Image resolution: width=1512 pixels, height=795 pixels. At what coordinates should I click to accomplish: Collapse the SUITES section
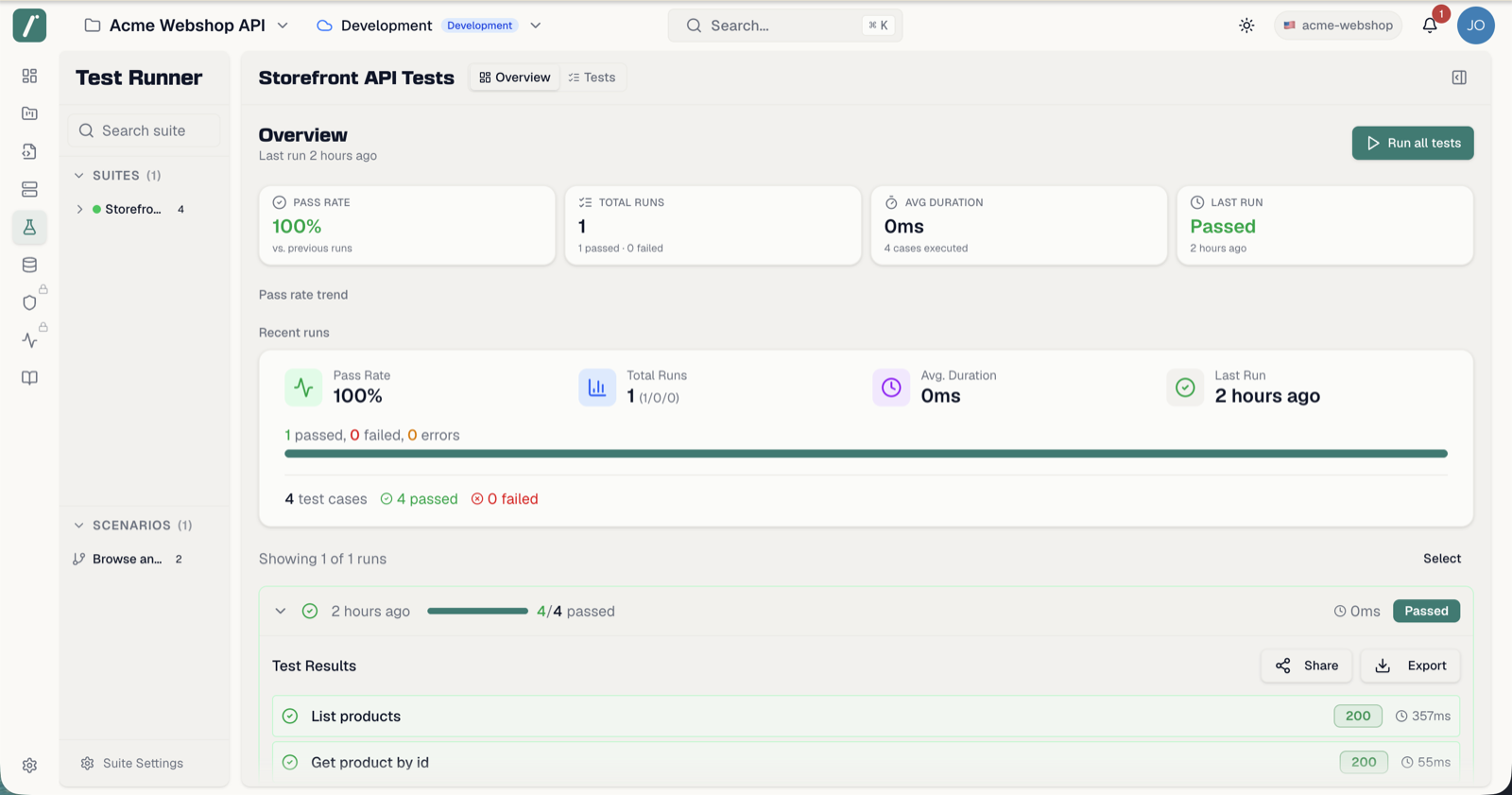coord(79,176)
